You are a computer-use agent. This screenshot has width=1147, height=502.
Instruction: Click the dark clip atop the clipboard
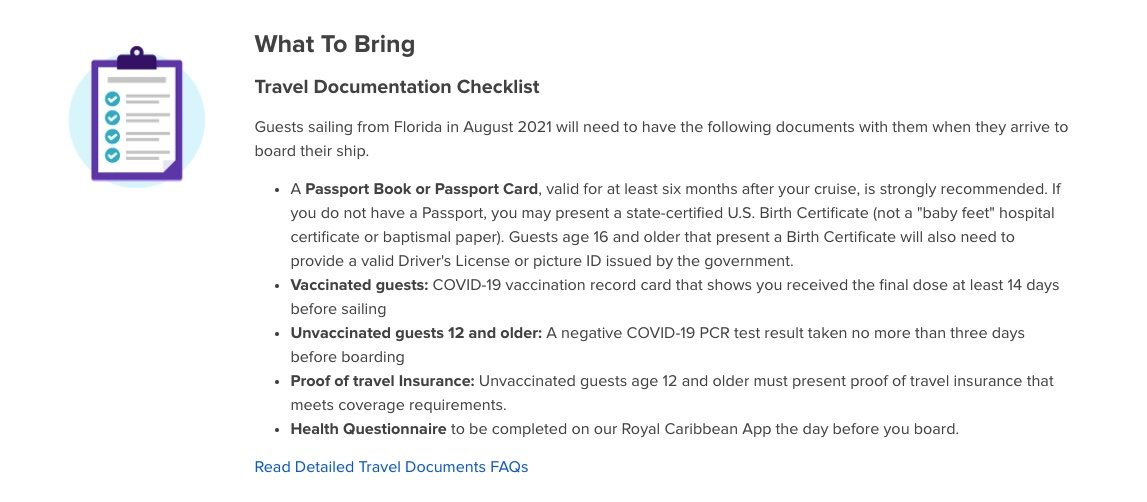coord(137,59)
